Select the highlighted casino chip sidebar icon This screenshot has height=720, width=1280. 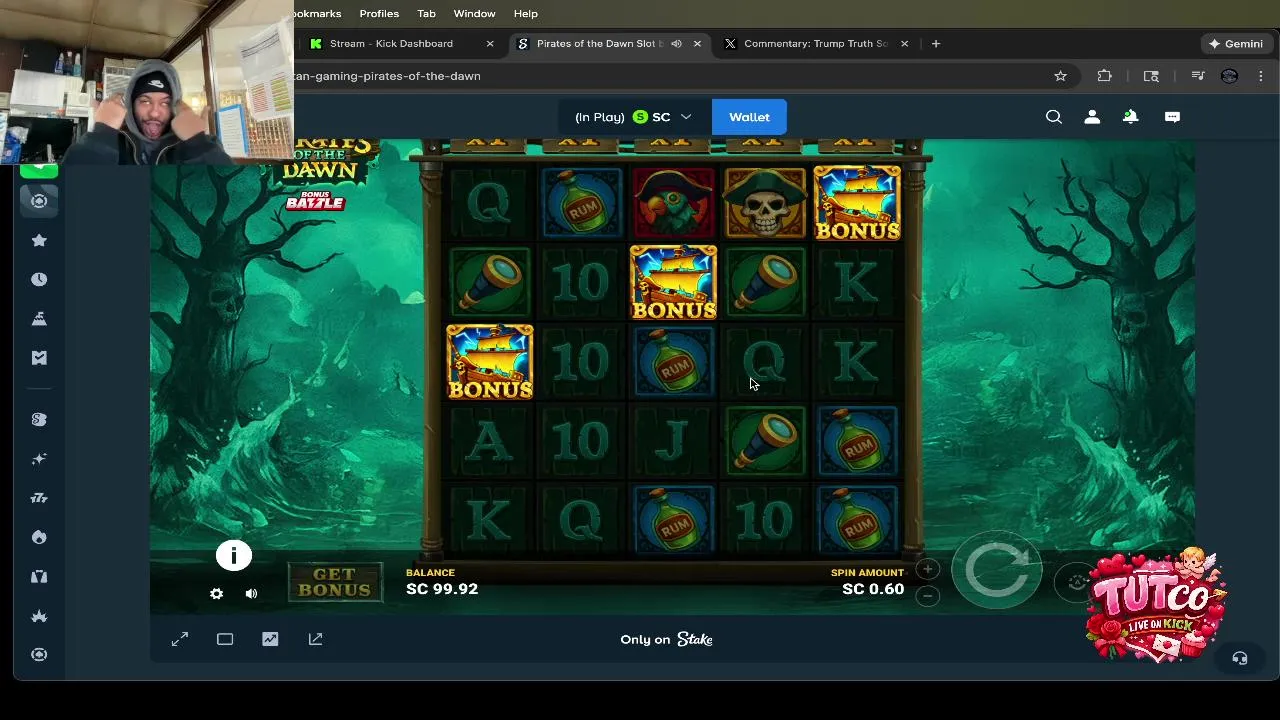tap(39, 201)
